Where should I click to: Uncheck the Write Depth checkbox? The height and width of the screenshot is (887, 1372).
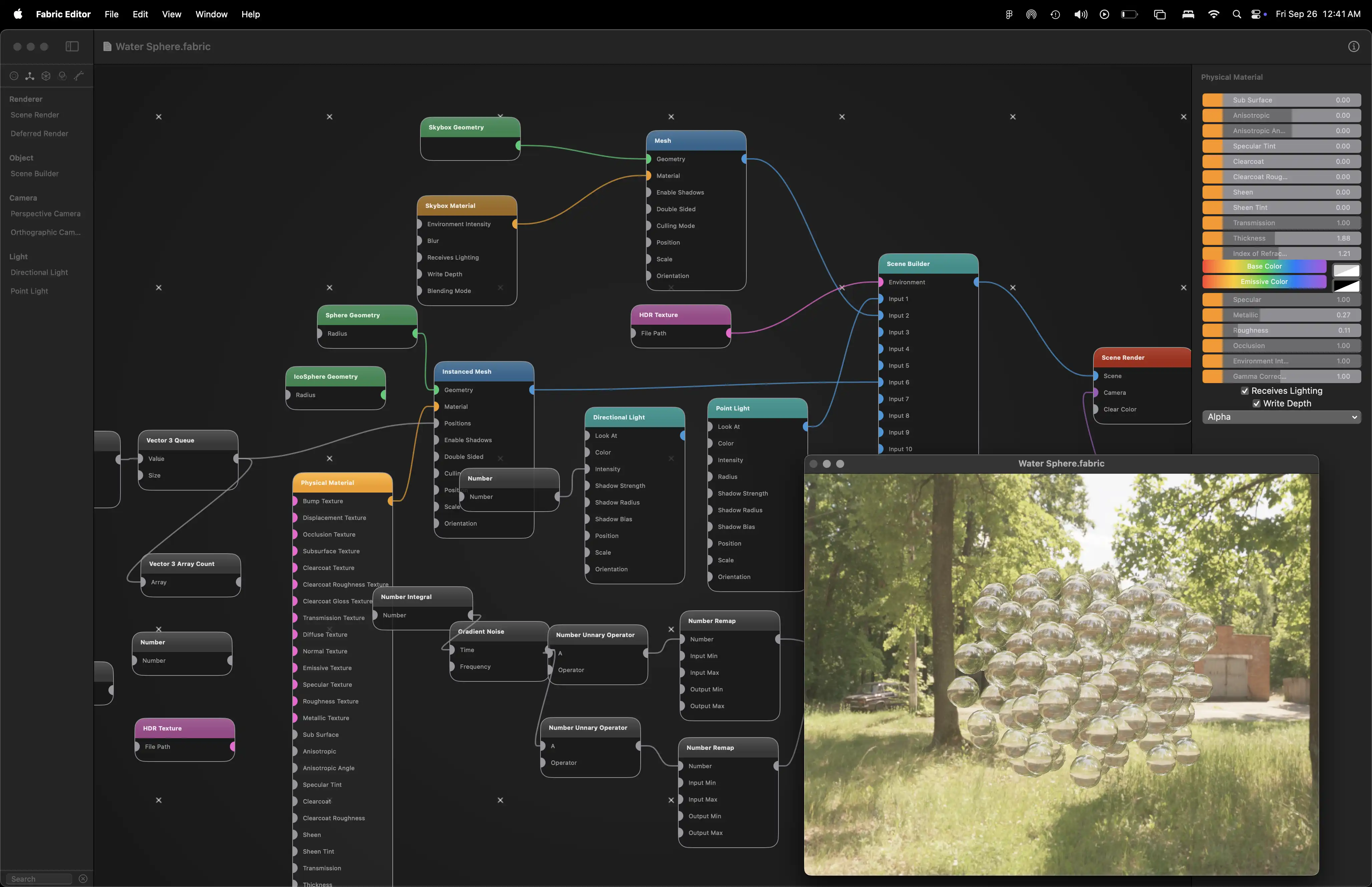point(1256,404)
